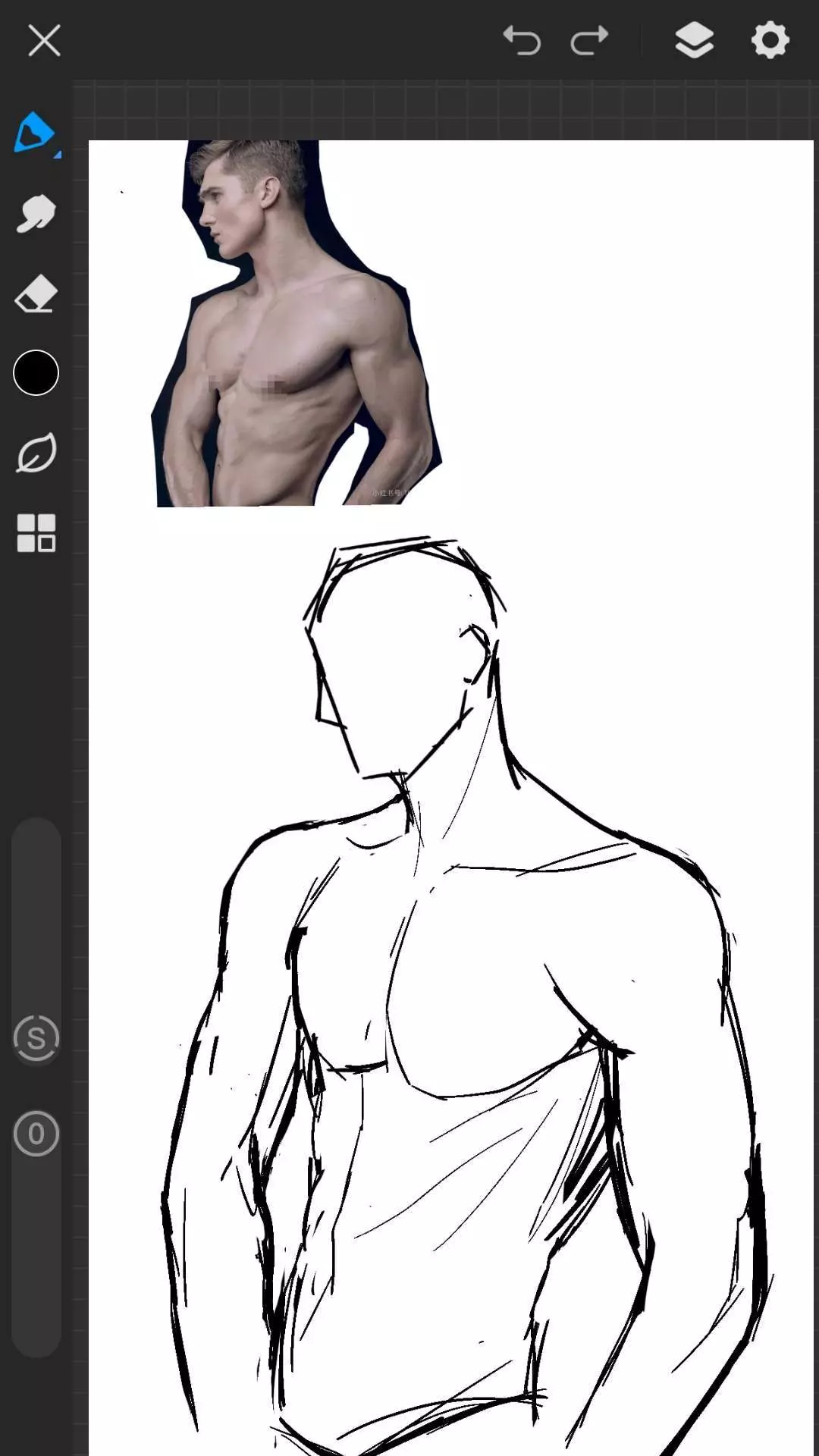This screenshot has width=819, height=1456.
Task: Toggle the circular S size button
Action: tap(36, 1038)
